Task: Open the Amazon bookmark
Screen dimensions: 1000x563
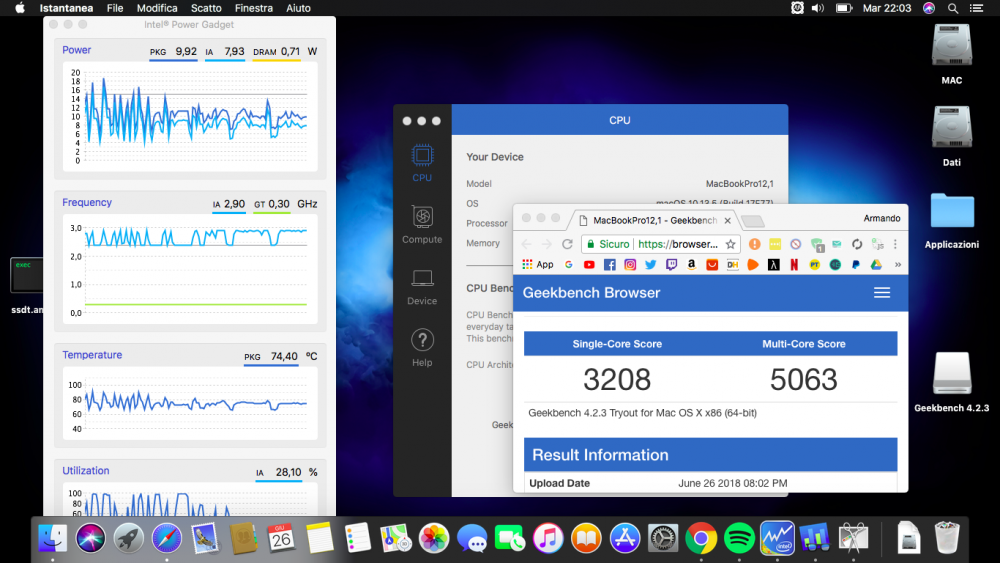Action: (x=691, y=265)
